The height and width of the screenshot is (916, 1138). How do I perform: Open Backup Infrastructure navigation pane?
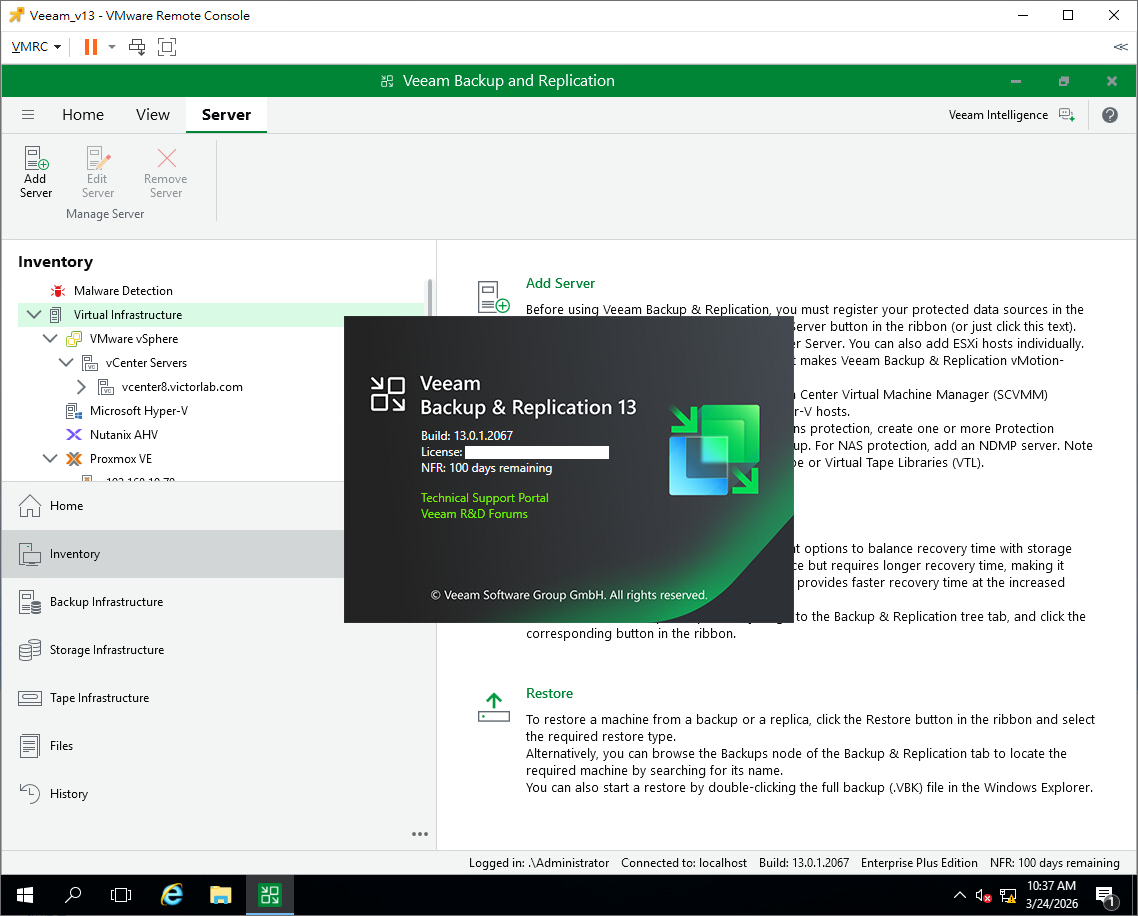tap(106, 602)
